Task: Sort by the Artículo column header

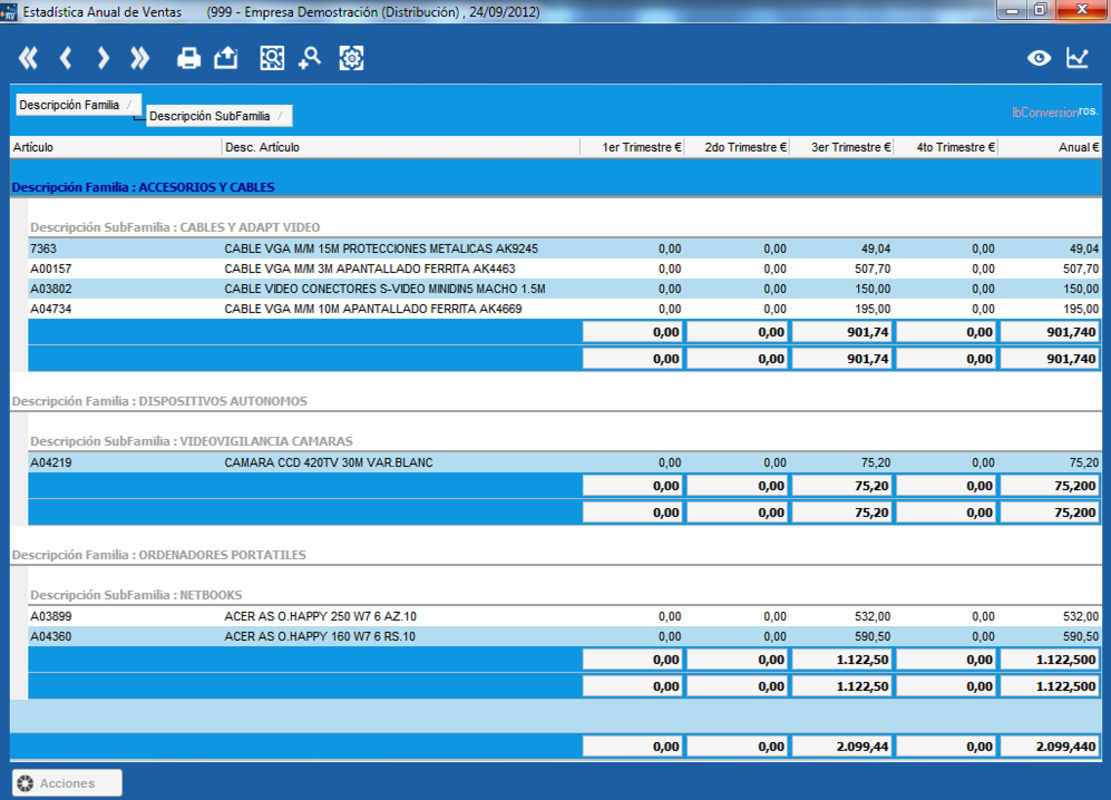Action: [116, 147]
